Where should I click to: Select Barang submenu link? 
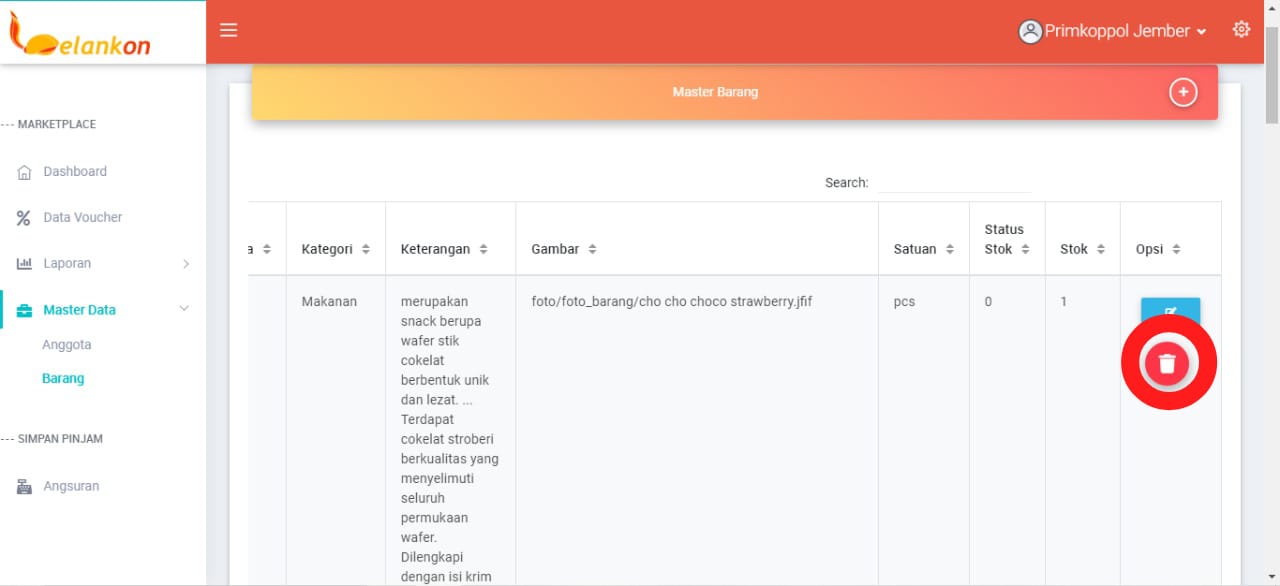tap(63, 379)
